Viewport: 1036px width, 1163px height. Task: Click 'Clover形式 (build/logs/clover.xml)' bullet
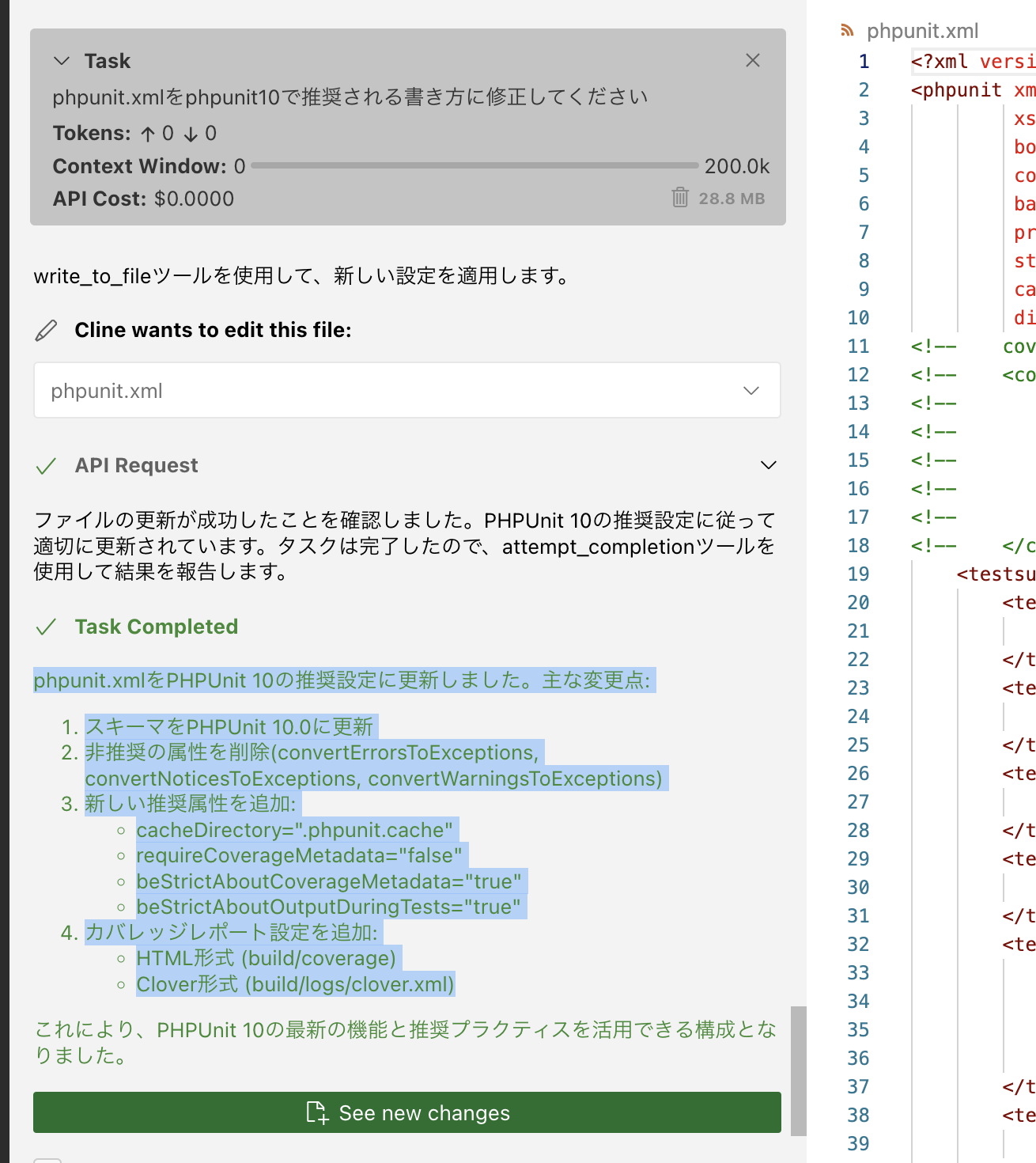coord(296,984)
